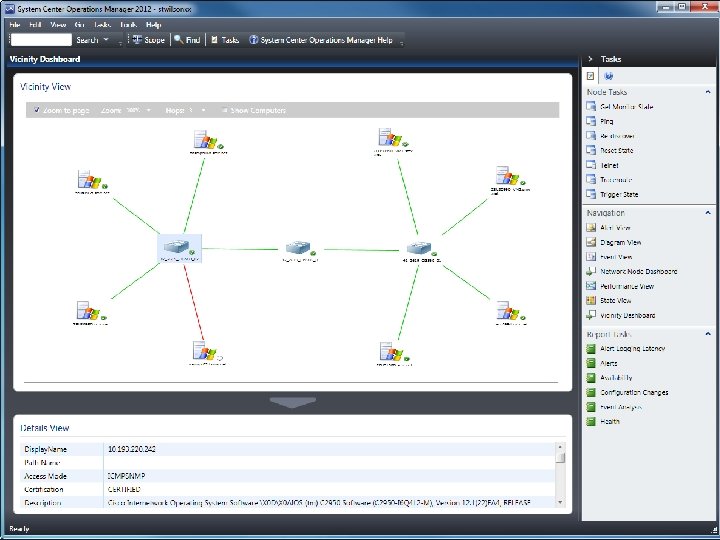Viewport: 720px width, 540px height.
Task: Select the DisplayName value 10.193.220.242
Action: pos(132,449)
